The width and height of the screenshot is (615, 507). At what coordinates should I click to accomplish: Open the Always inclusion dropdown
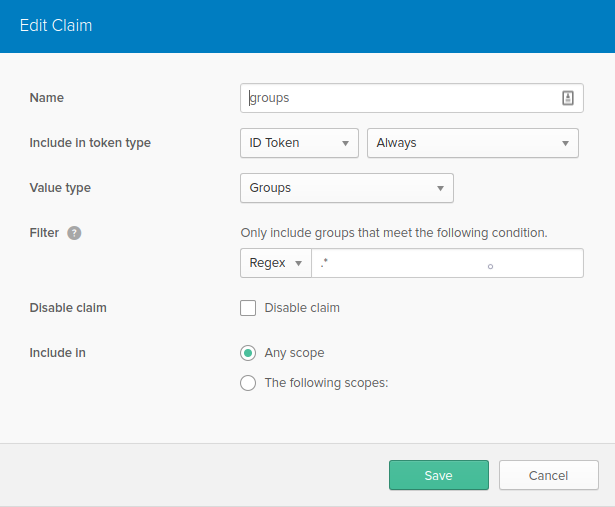pyautogui.click(x=472, y=143)
